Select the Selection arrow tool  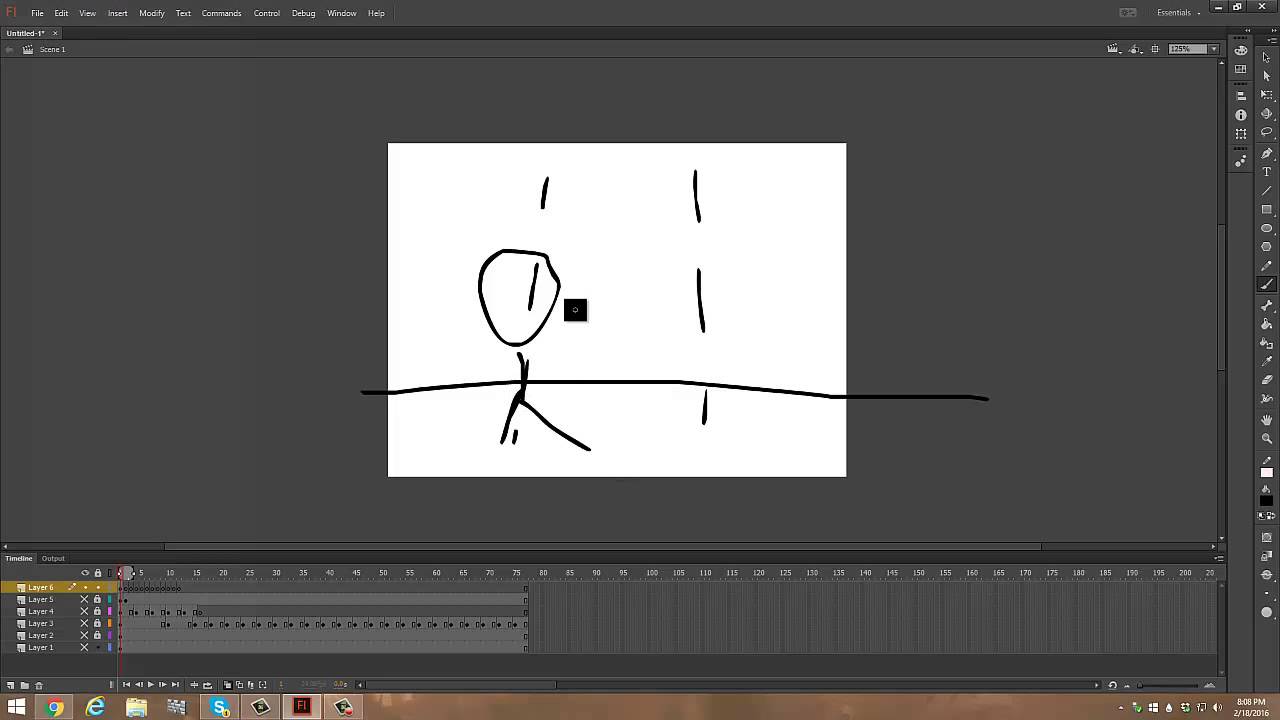[1266, 57]
